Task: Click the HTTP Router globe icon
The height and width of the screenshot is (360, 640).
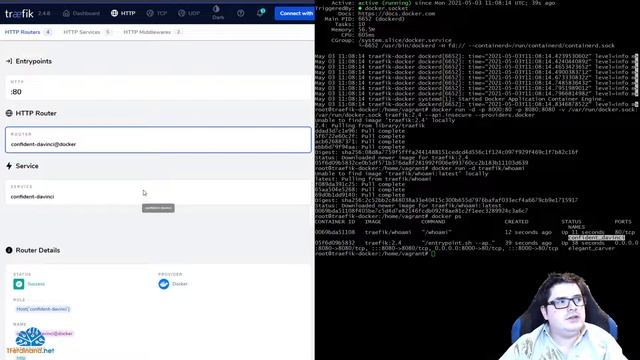Action: point(9,113)
